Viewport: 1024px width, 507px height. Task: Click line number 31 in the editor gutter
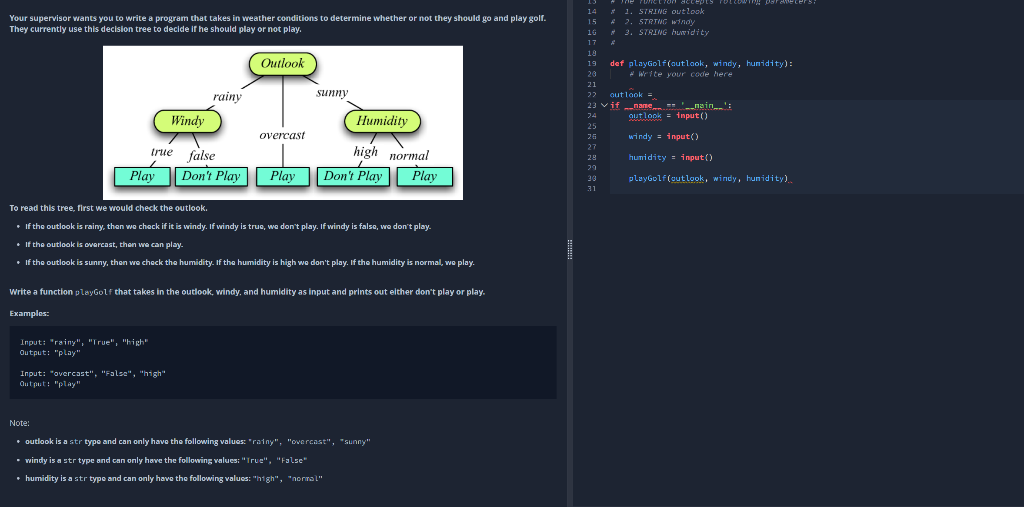click(592, 189)
